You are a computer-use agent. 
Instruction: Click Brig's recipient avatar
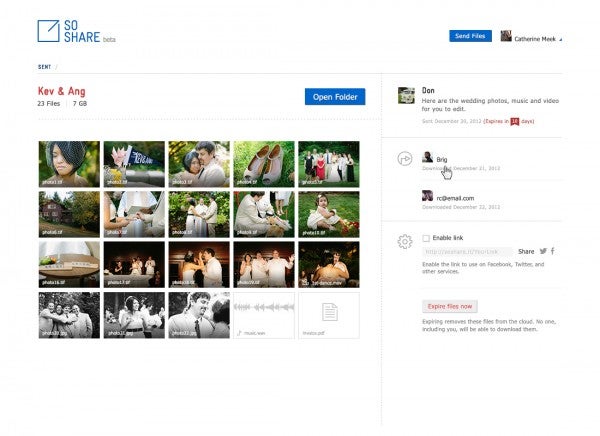coord(428,158)
